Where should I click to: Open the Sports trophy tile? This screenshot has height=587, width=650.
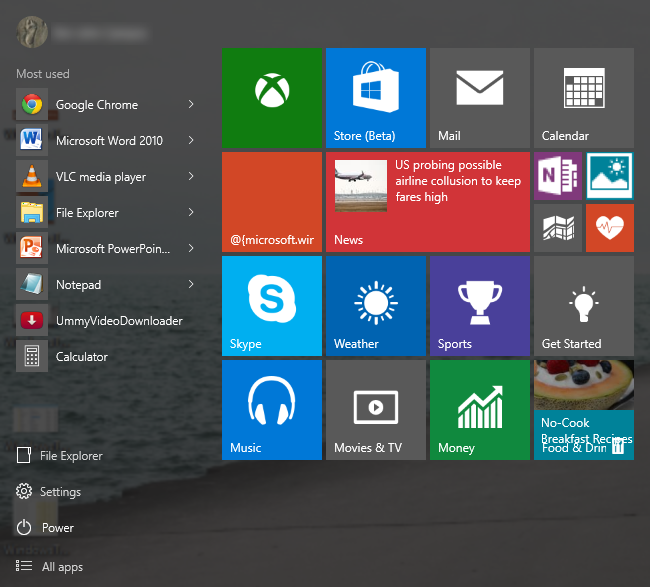pos(480,306)
